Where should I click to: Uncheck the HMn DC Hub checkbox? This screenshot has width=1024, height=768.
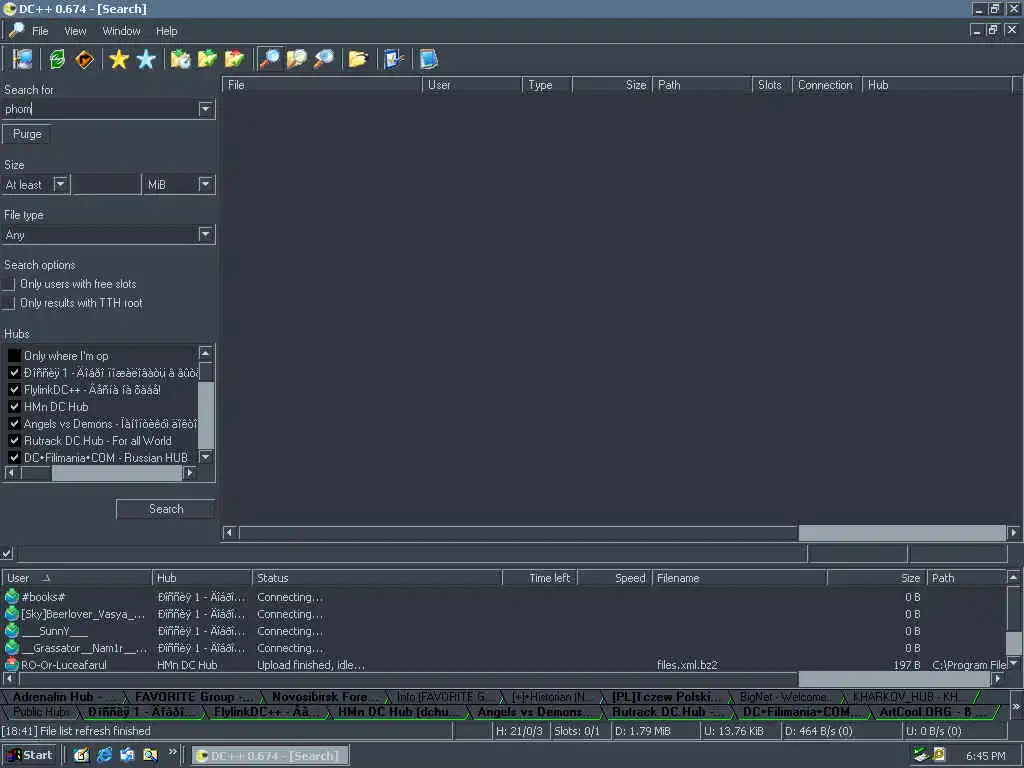coord(14,406)
